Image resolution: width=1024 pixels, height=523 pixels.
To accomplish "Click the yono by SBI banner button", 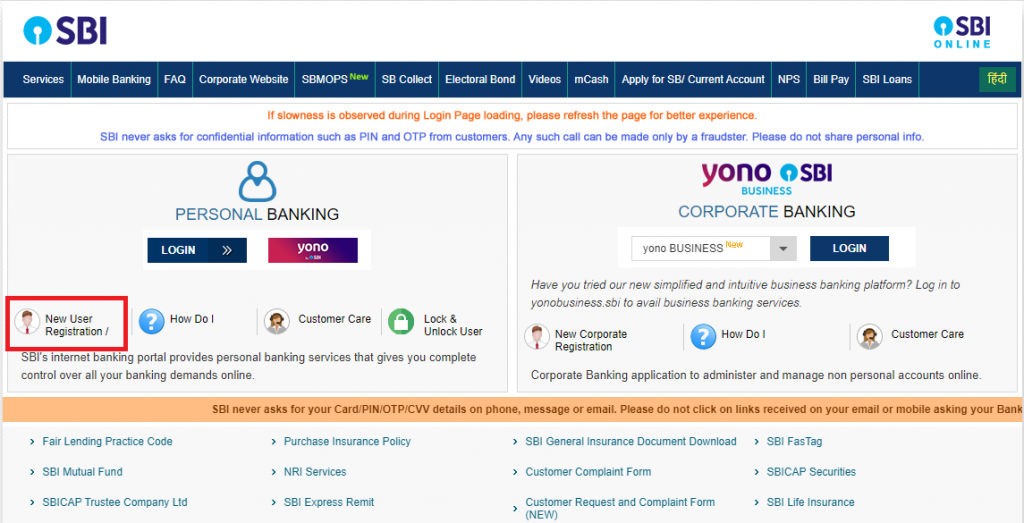I will pyautogui.click(x=313, y=250).
